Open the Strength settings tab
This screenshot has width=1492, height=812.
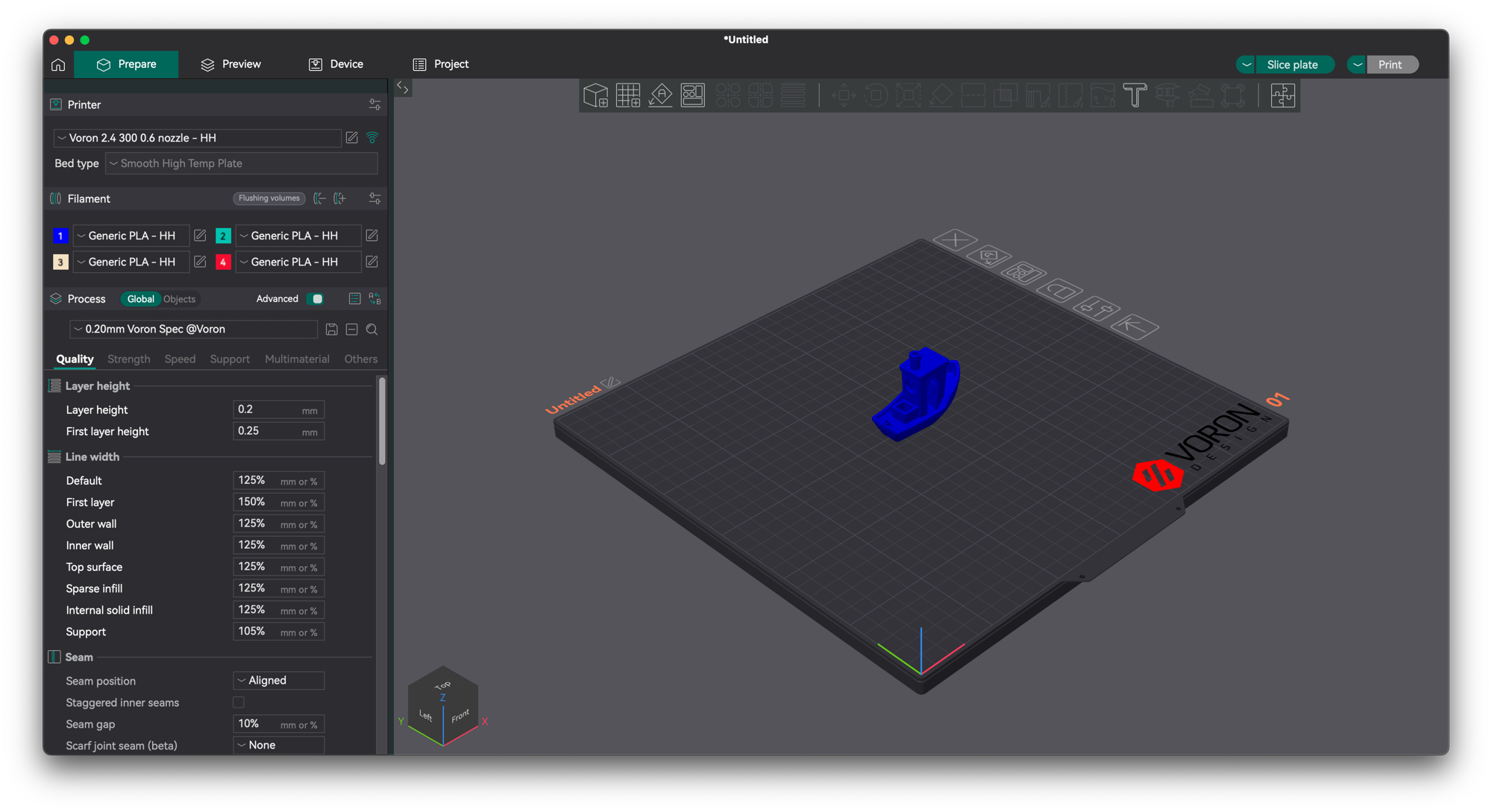[x=128, y=359]
